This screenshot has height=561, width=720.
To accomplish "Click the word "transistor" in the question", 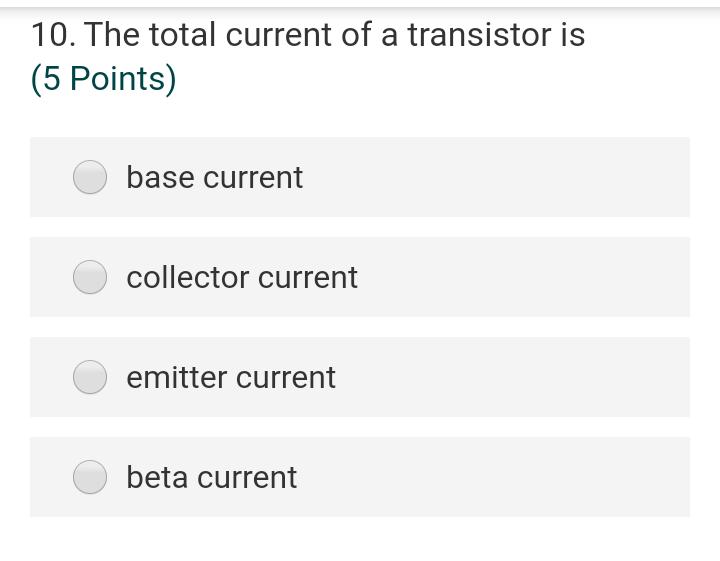I will 478,35.
